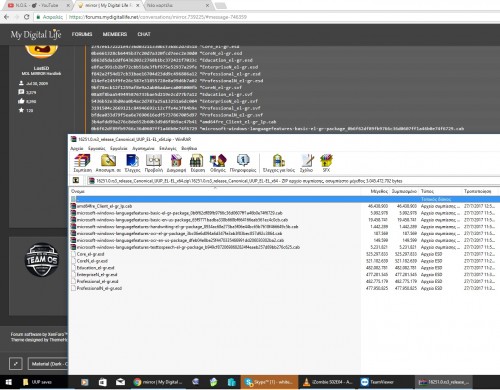Click the Test (Έλεγχος) archive icon
This screenshot has width=500, height=390.
point(132,163)
